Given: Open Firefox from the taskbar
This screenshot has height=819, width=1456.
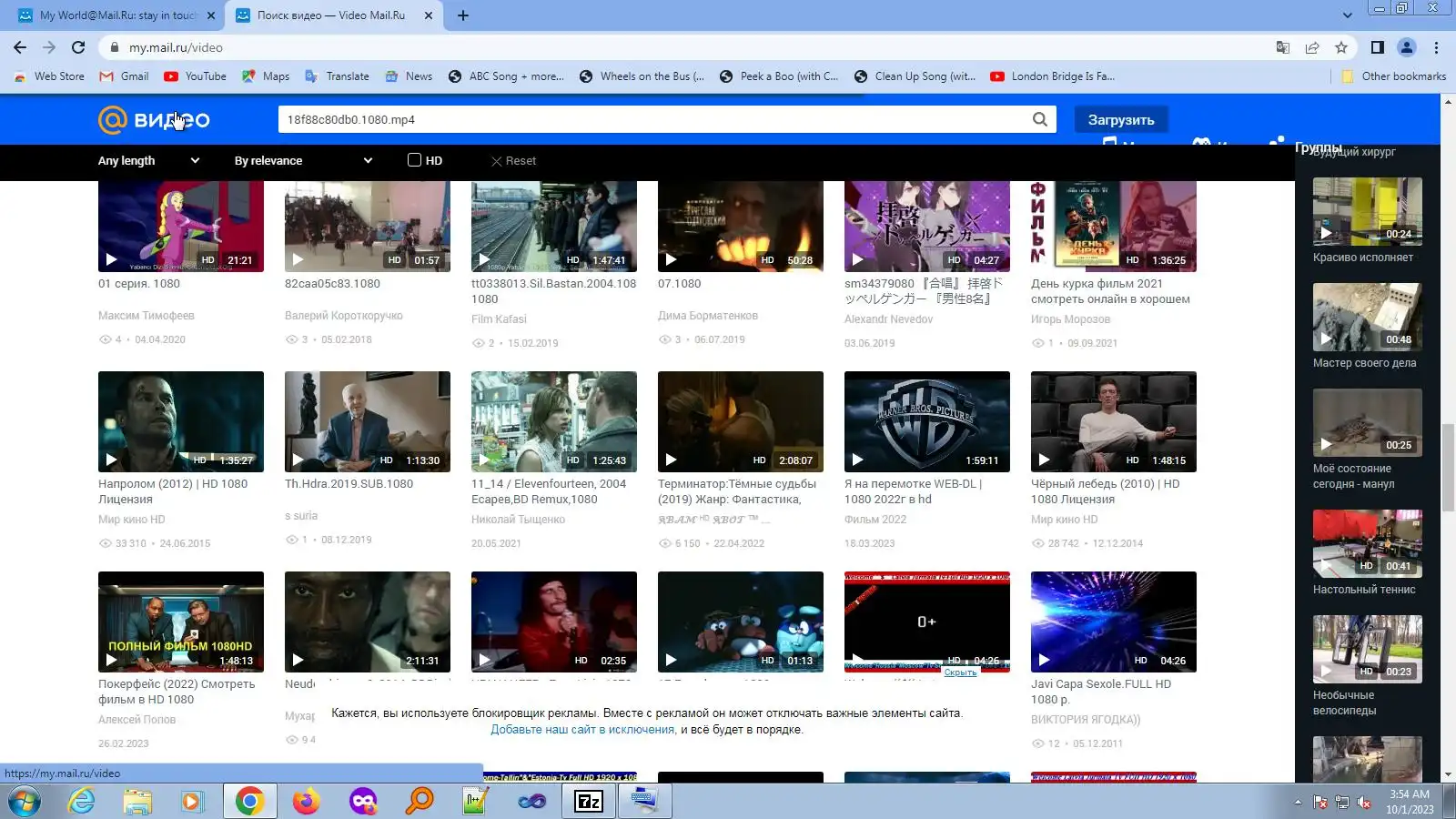Looking at the screenshot, I should pyautogui.click(x=307, y=802).
